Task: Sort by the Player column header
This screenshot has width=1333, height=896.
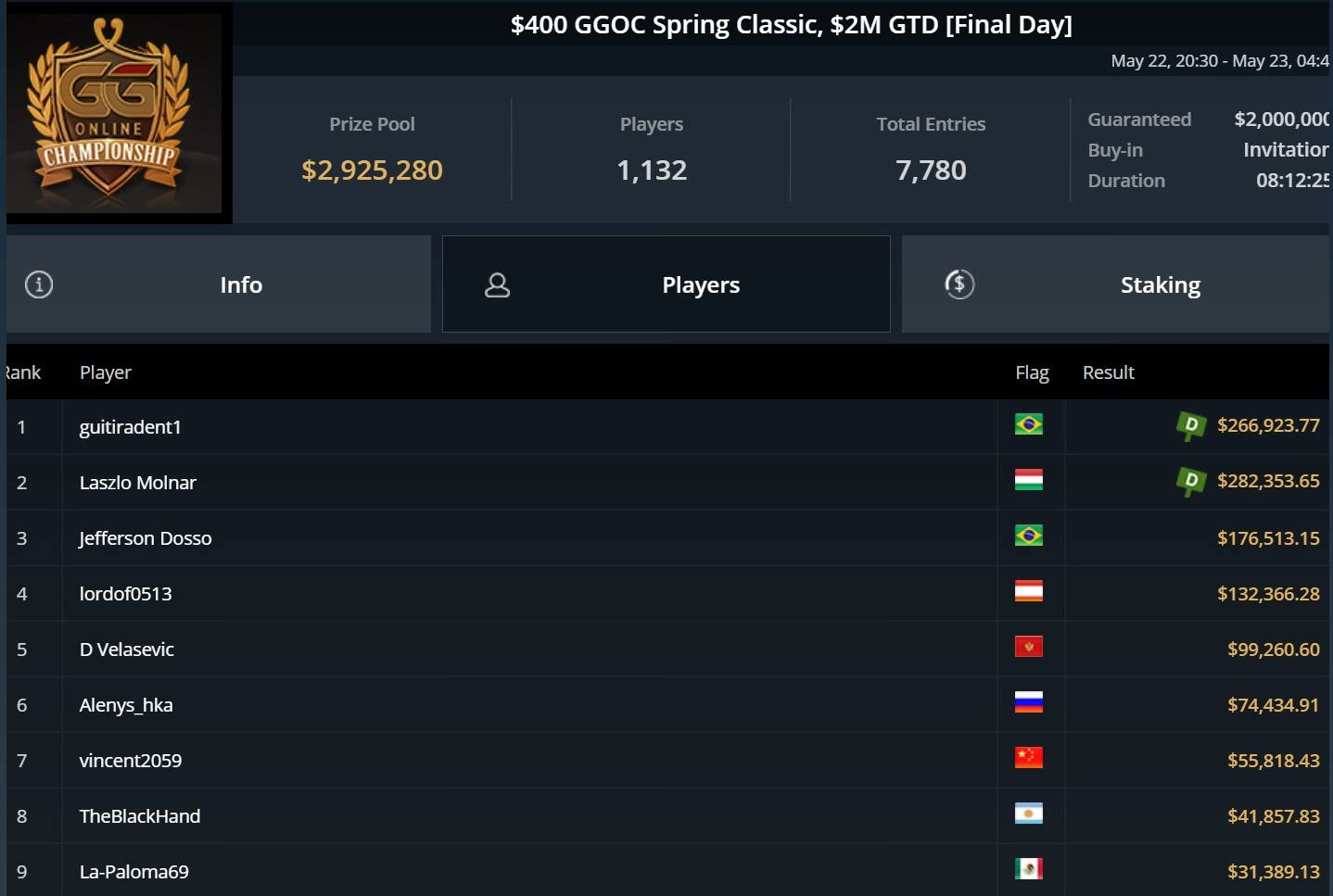Action: click(106, 372)
